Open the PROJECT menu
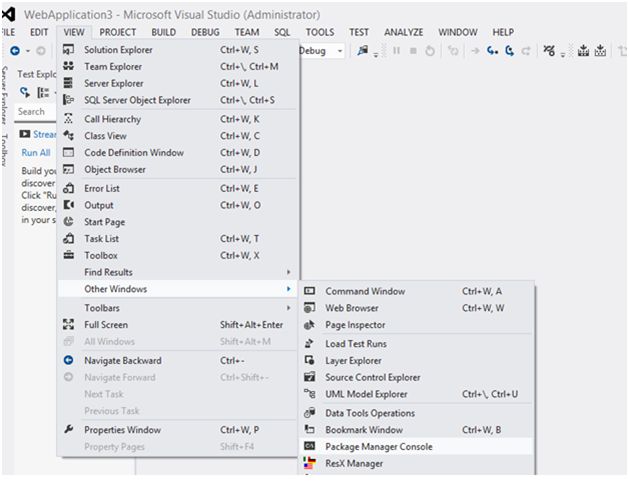Screen dimensions: 629x487 pyautogui.click(x=118, y=32)
